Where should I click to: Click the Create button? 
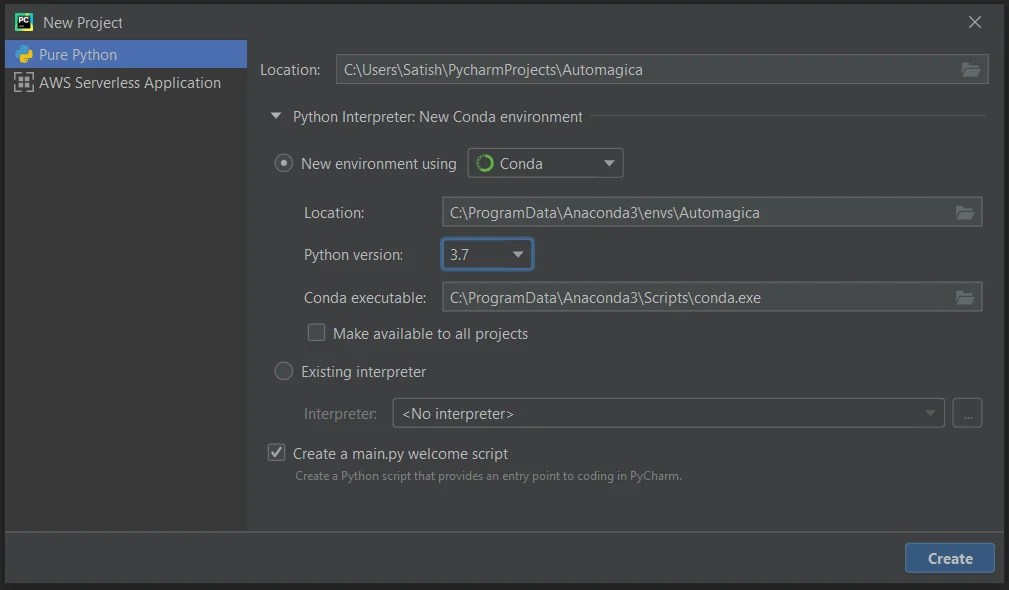tap(950, 558)
